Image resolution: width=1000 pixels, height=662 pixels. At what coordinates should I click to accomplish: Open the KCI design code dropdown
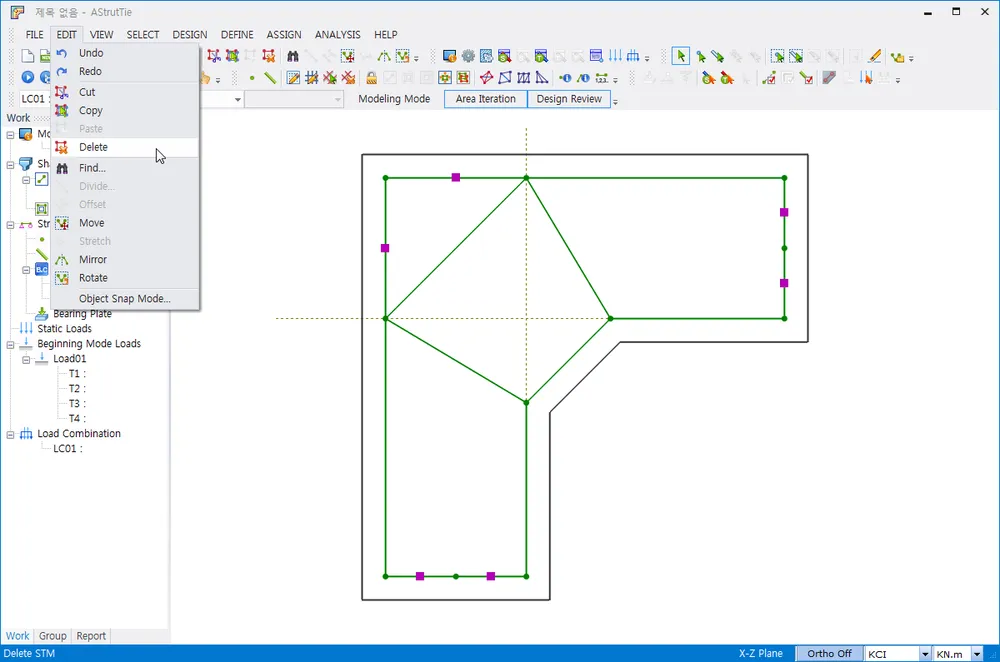click(925, 654)
